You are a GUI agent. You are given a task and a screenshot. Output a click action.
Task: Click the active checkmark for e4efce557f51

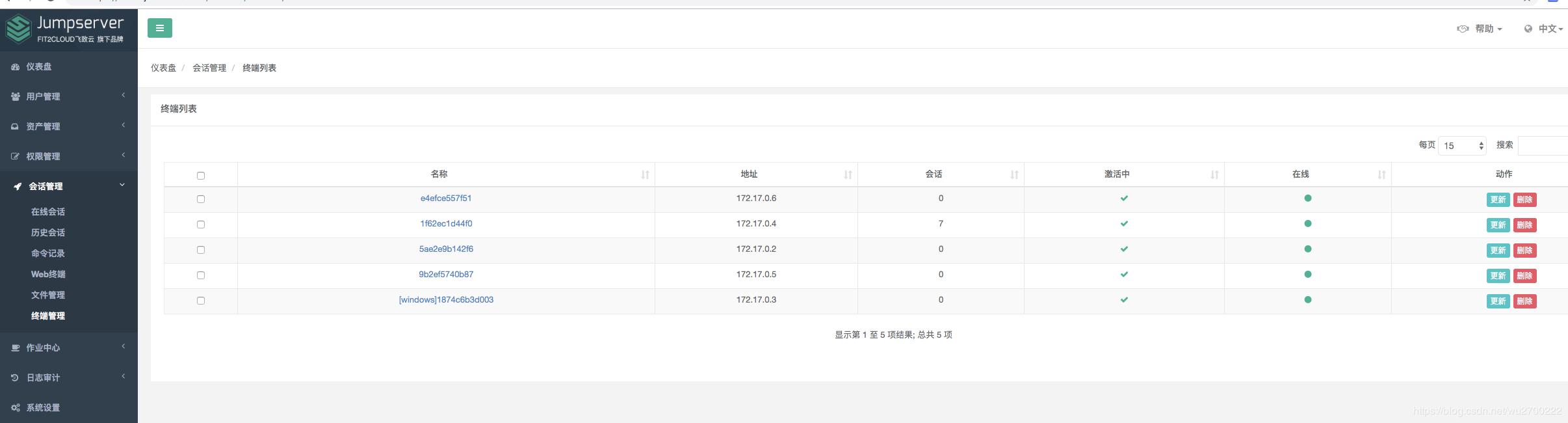click(1124, 198)
